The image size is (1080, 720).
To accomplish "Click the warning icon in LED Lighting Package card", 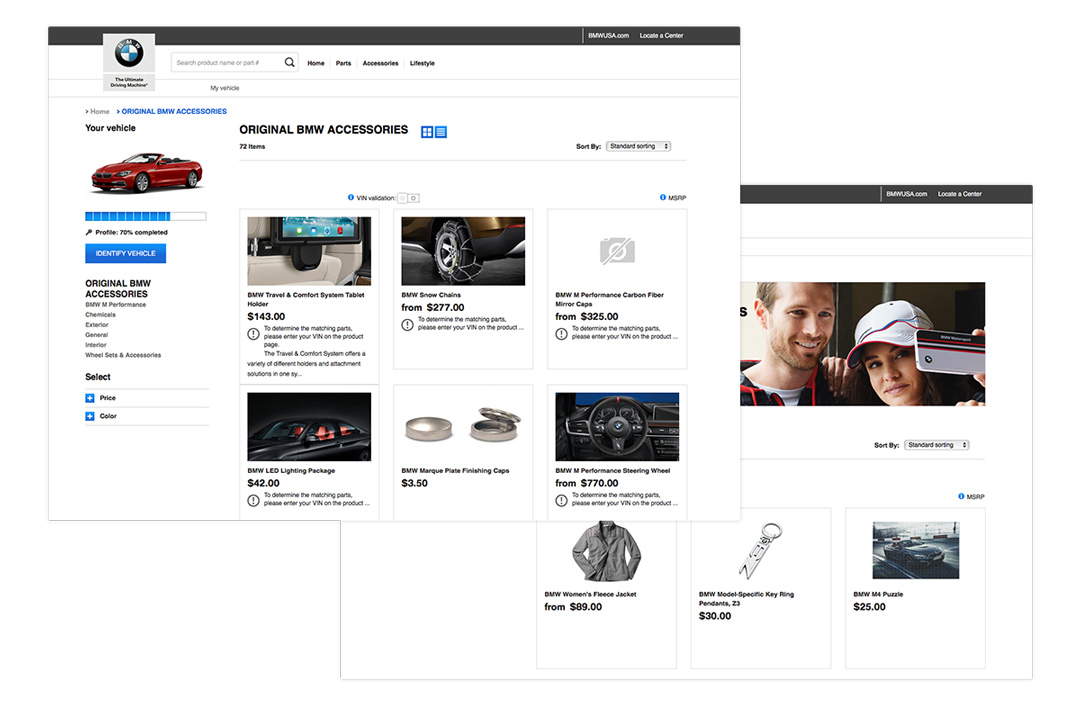I will point(253,501).
